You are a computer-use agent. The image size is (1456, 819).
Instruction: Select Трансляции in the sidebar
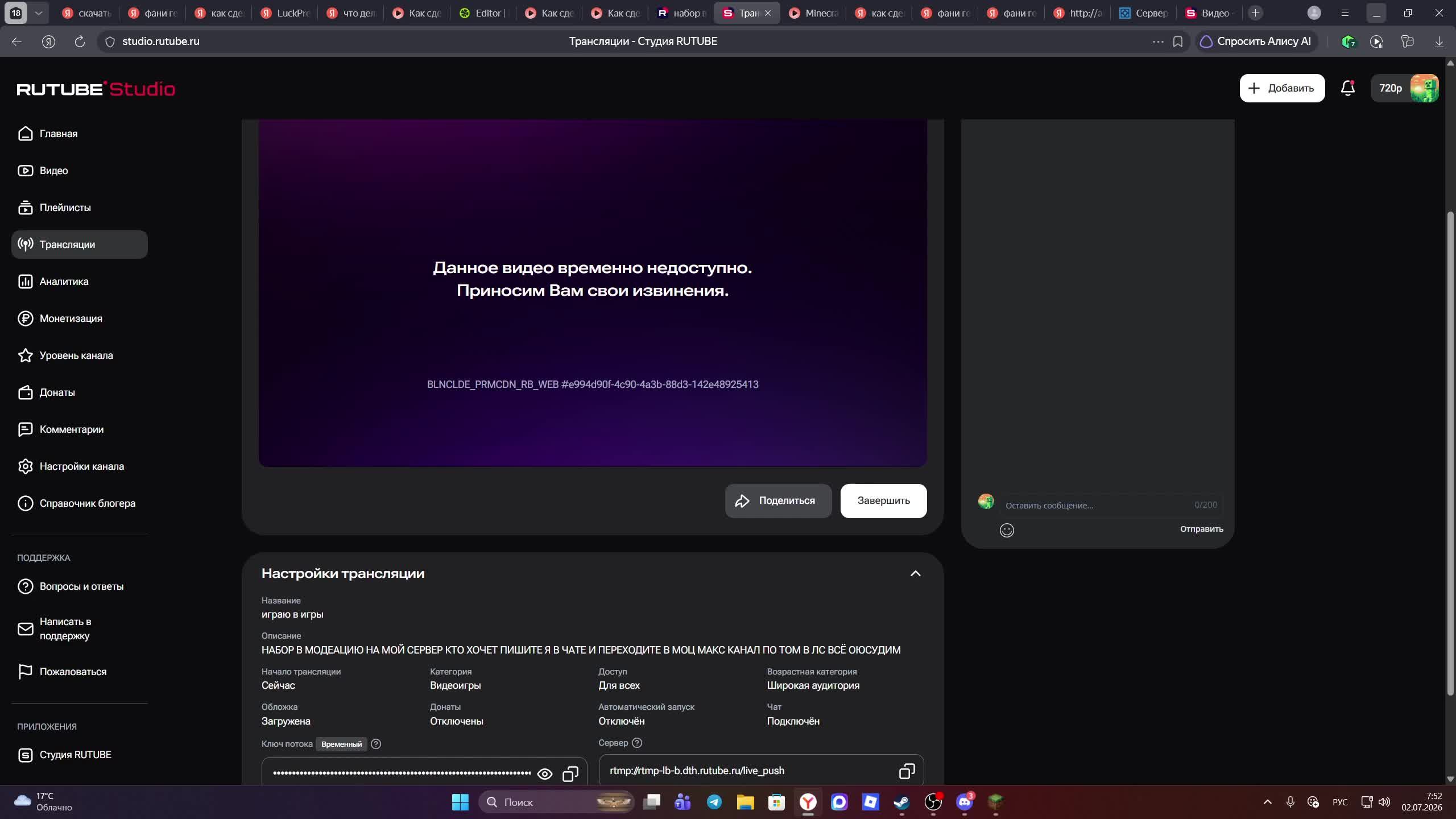click(x=80, y=245)
